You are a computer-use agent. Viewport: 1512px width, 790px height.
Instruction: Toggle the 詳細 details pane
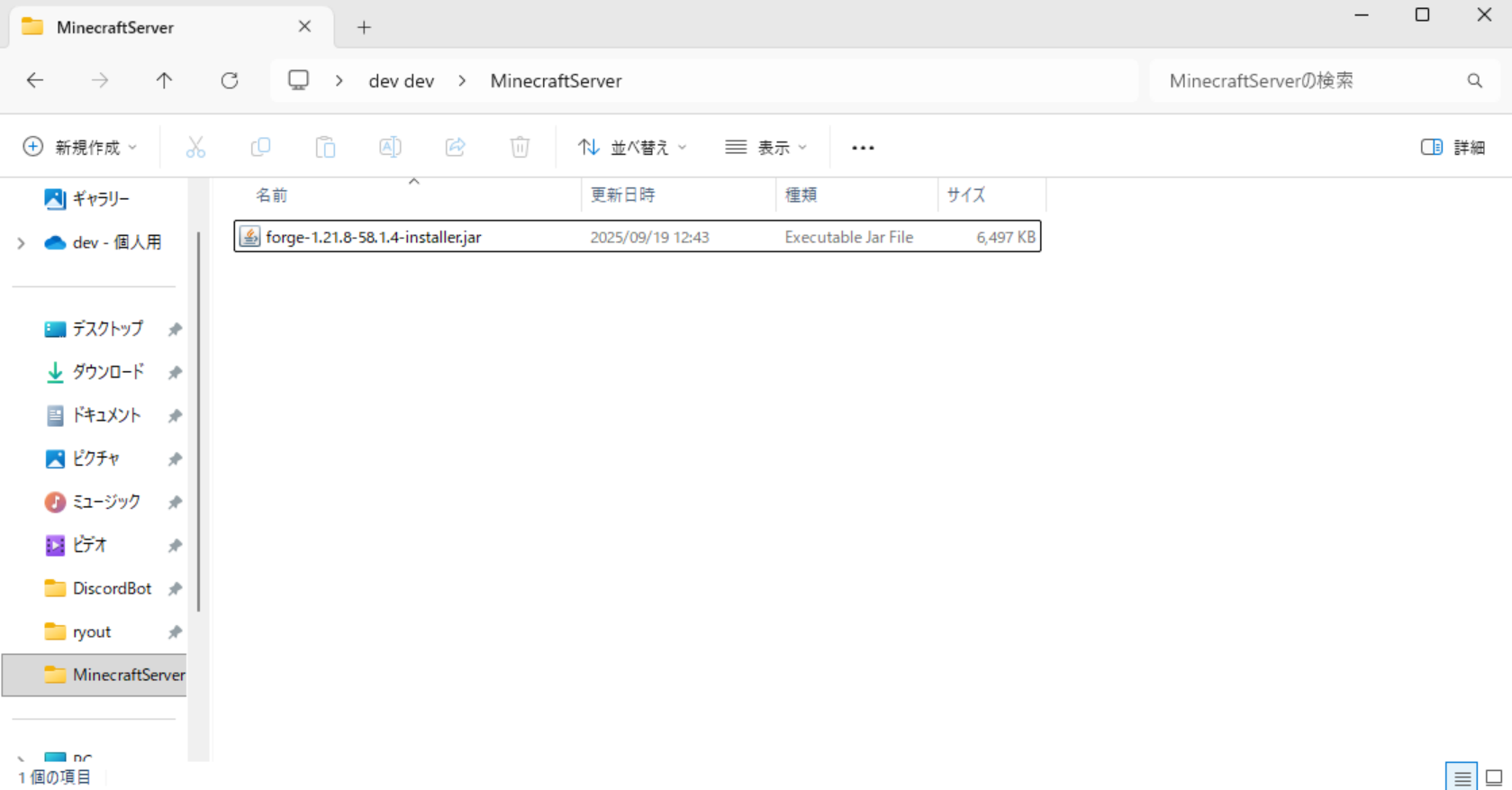coord(1453,148)
